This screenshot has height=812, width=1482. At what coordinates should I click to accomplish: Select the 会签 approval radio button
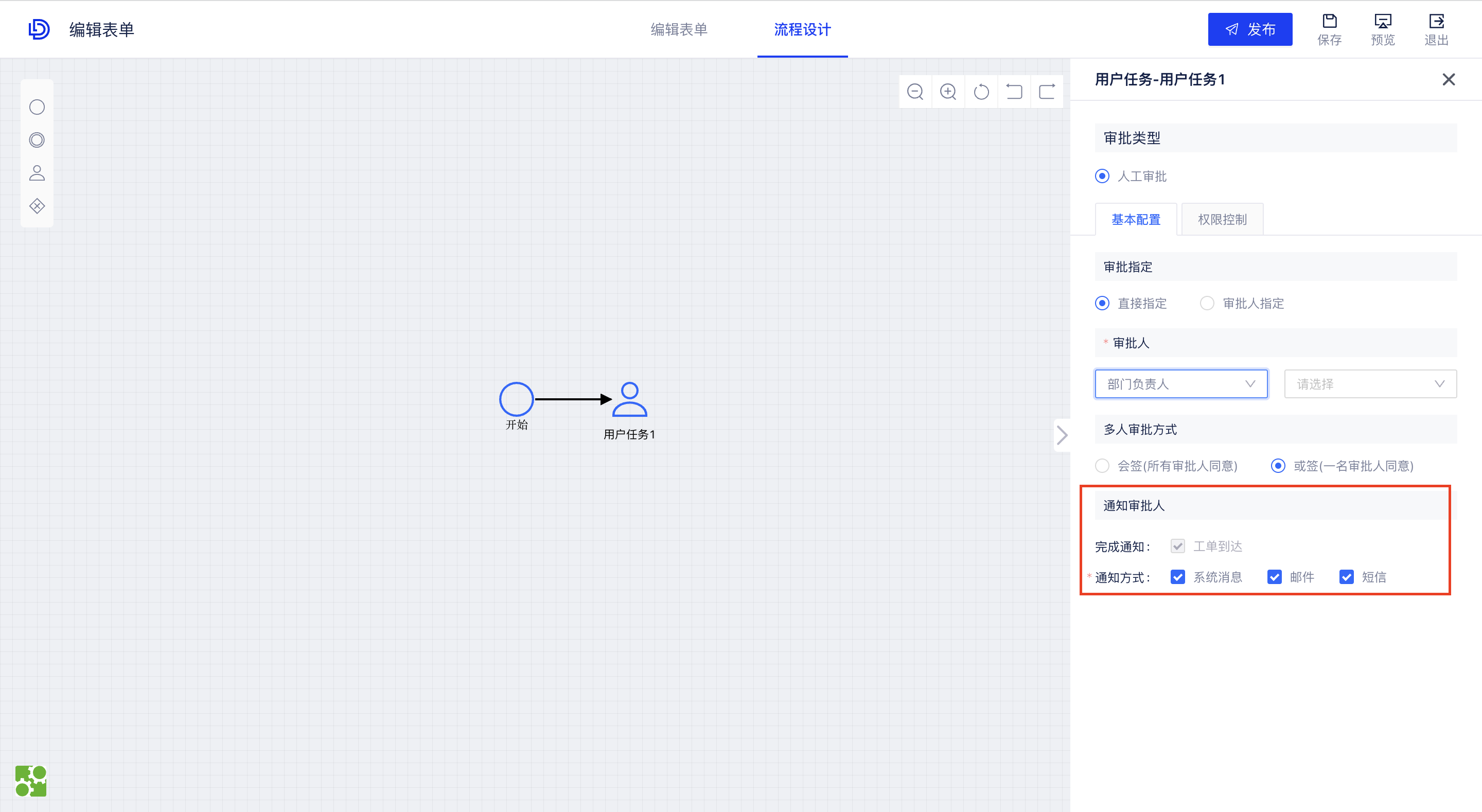pyautogui.click(x=1102, y=466)
